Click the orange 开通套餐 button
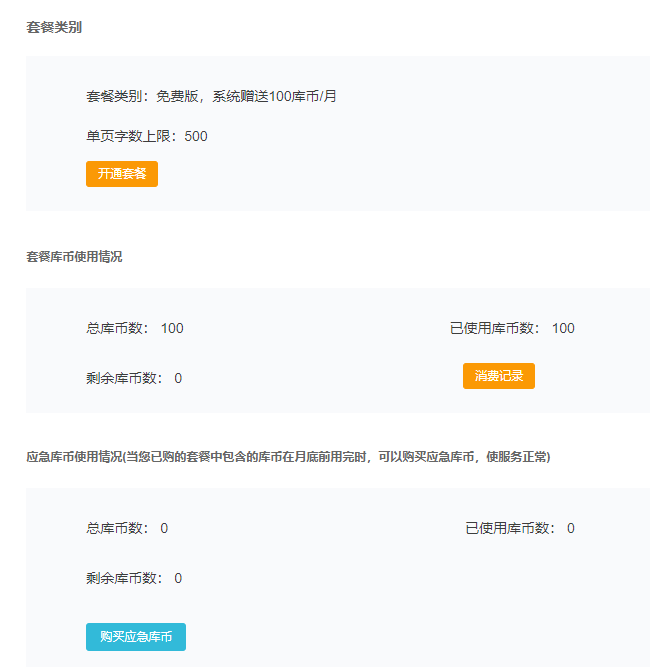This screenshot has width=650, height=667. [x=122, y=174]
